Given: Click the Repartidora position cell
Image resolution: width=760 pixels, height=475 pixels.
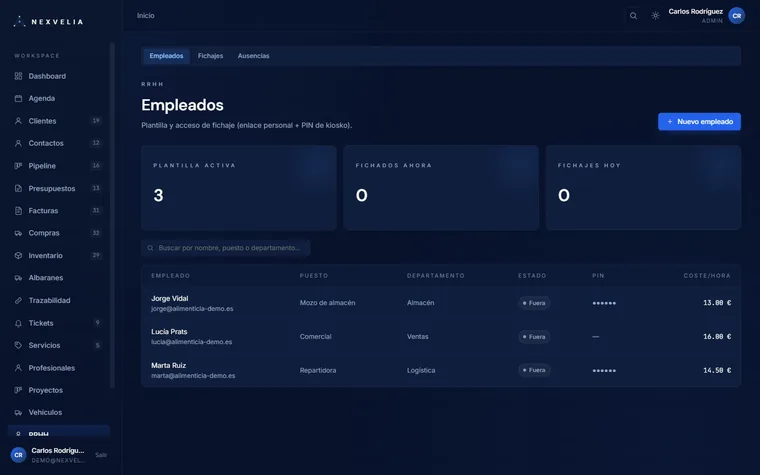Looking at the screenshot, I should [317, 370].
